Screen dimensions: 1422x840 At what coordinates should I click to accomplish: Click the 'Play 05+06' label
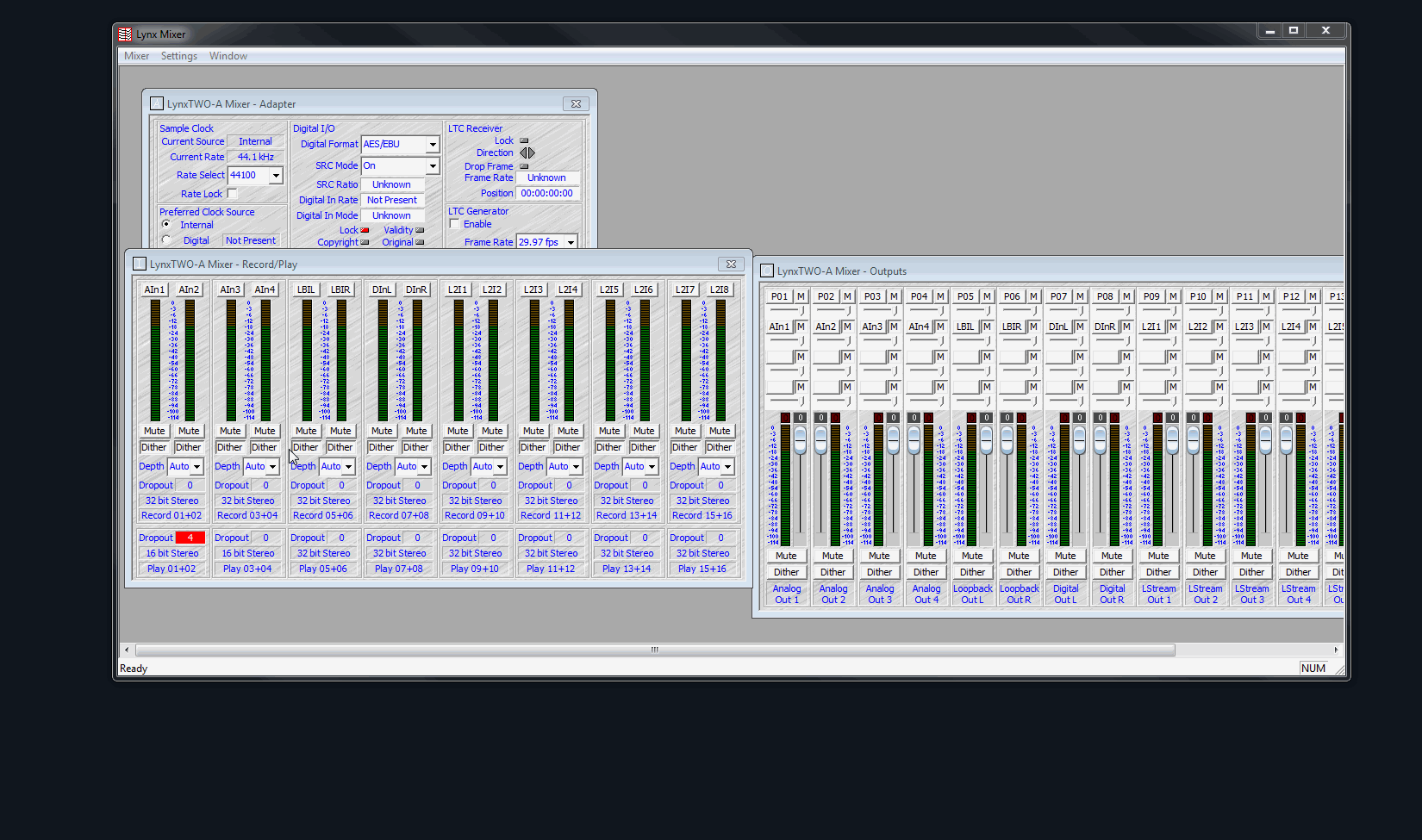[x=323, y=569]
